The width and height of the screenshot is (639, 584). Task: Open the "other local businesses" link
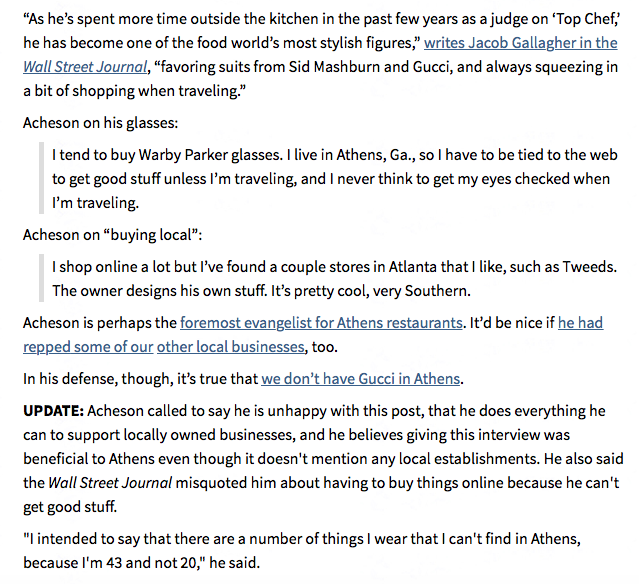pyautogui.click(x=231, y=347)
